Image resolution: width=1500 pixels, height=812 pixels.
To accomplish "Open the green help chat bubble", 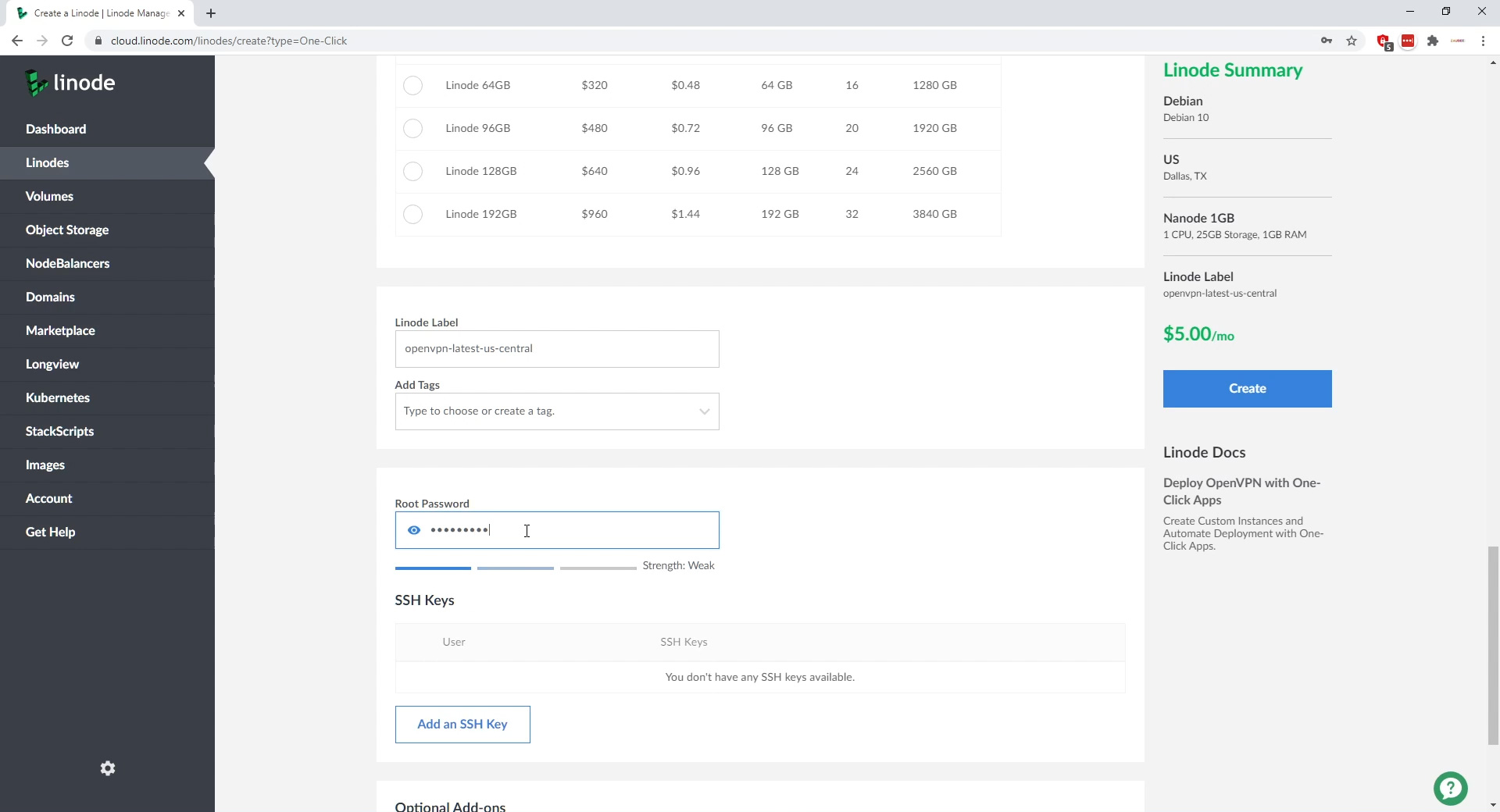I will click(1450, 788).
